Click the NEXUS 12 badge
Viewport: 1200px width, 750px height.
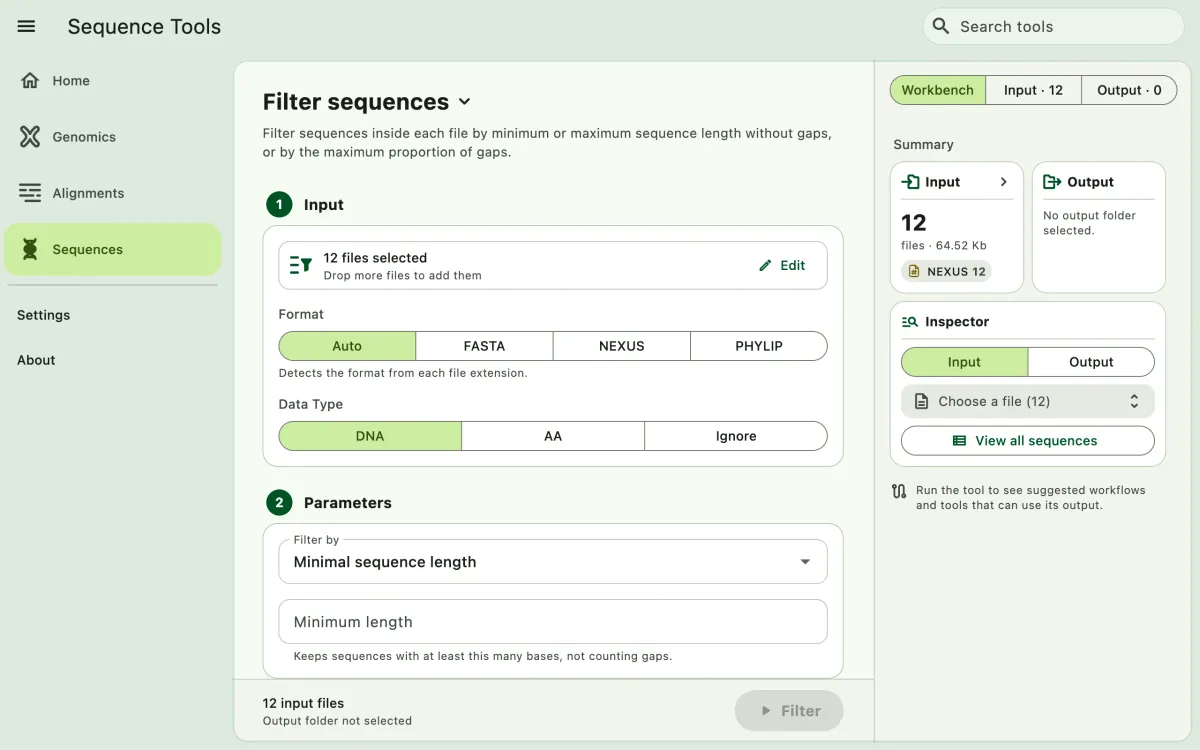point(947,271)
